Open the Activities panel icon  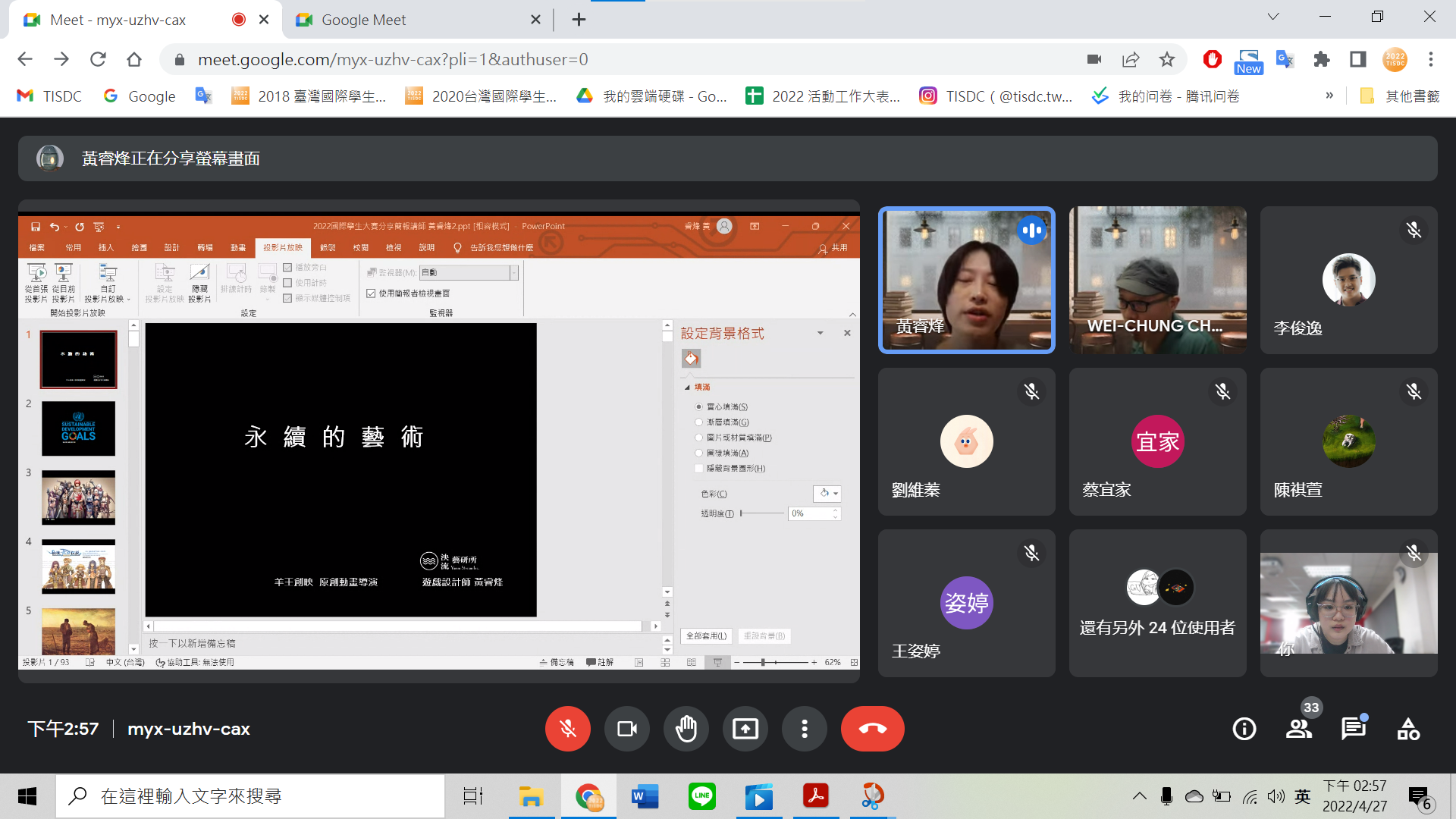pos(1408,729)
